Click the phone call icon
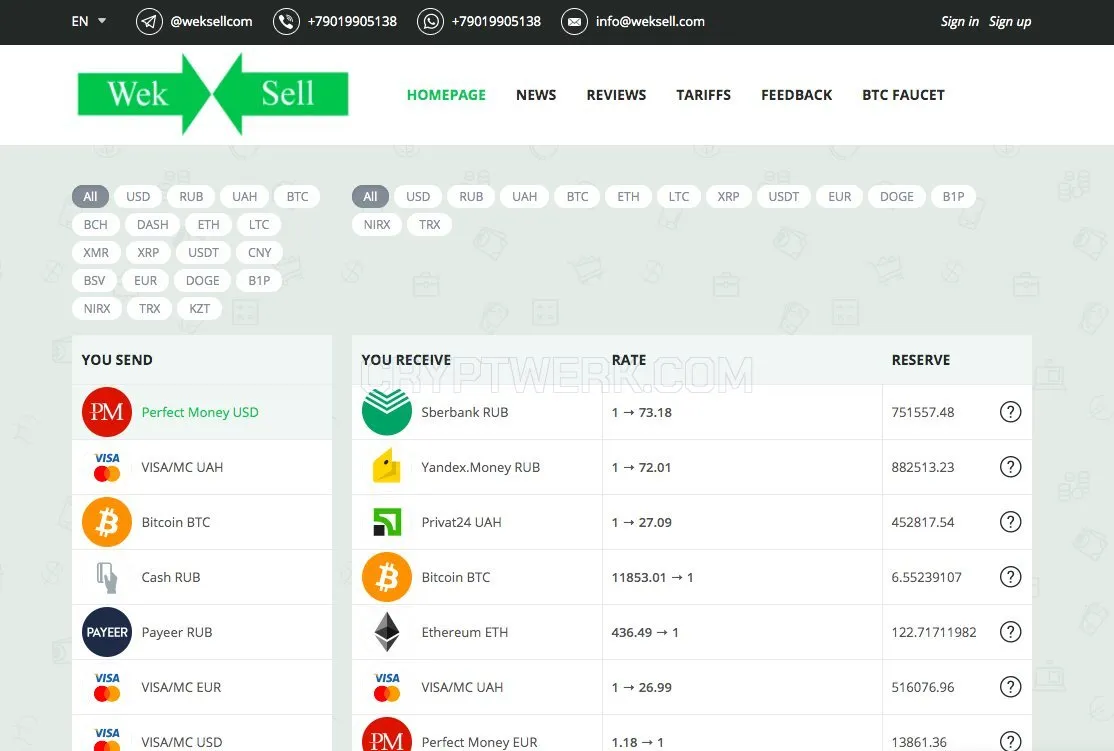 pyautogui.click(x=286, y=21)
